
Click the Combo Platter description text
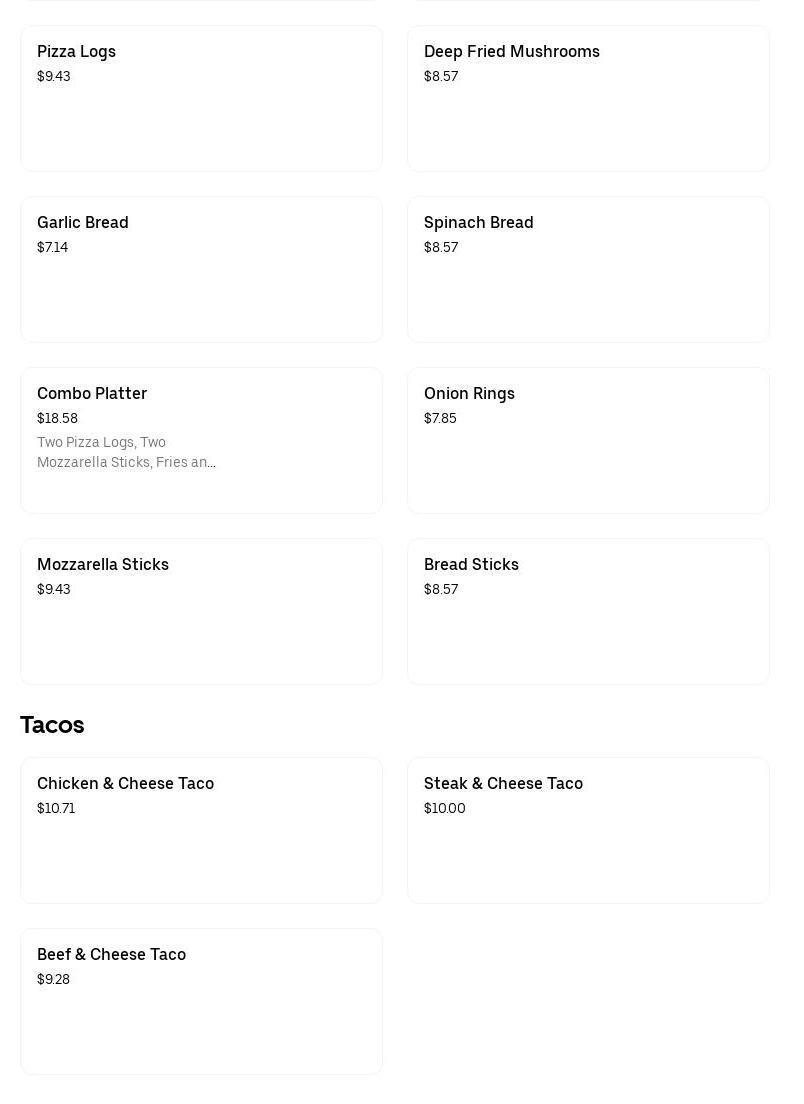tap(126, 452)
